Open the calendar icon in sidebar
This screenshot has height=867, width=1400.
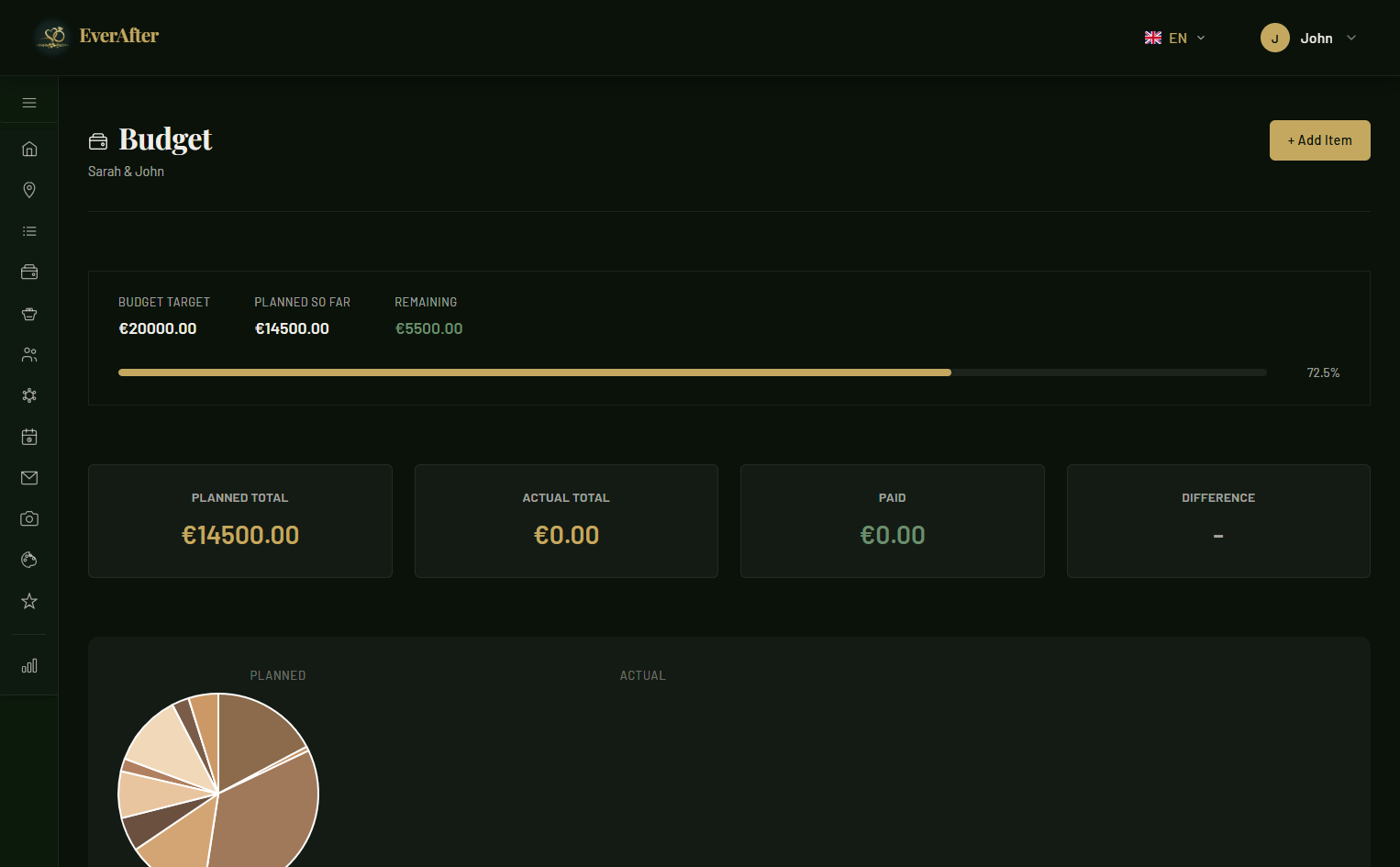click(29, 437)
